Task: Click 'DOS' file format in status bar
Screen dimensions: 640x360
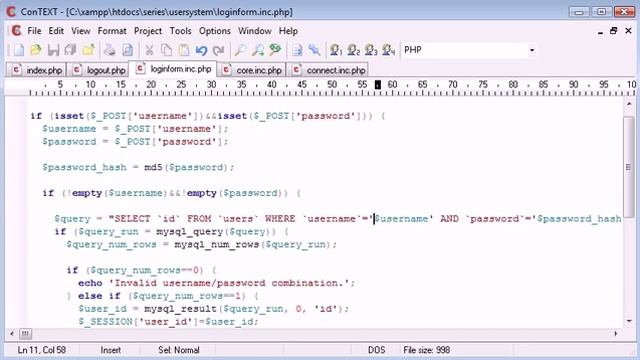Action: 376,350
